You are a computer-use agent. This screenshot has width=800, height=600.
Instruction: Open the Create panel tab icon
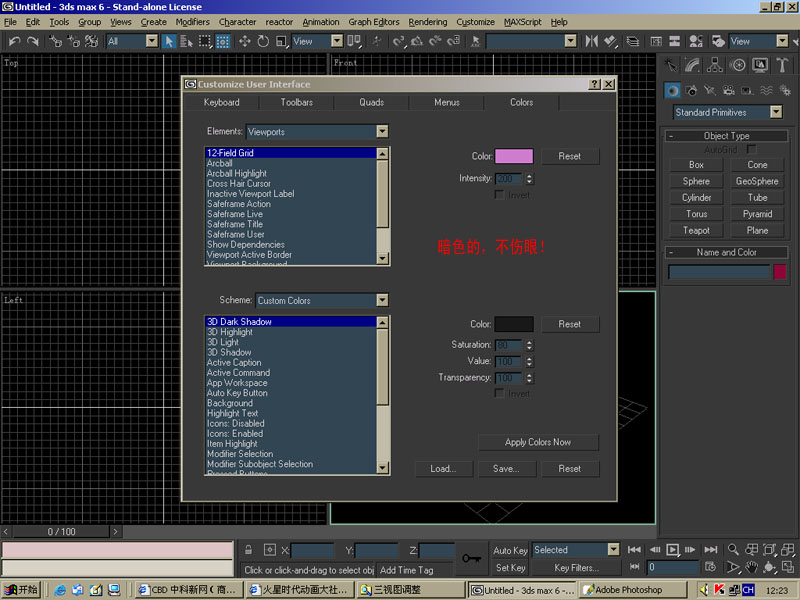671,65
